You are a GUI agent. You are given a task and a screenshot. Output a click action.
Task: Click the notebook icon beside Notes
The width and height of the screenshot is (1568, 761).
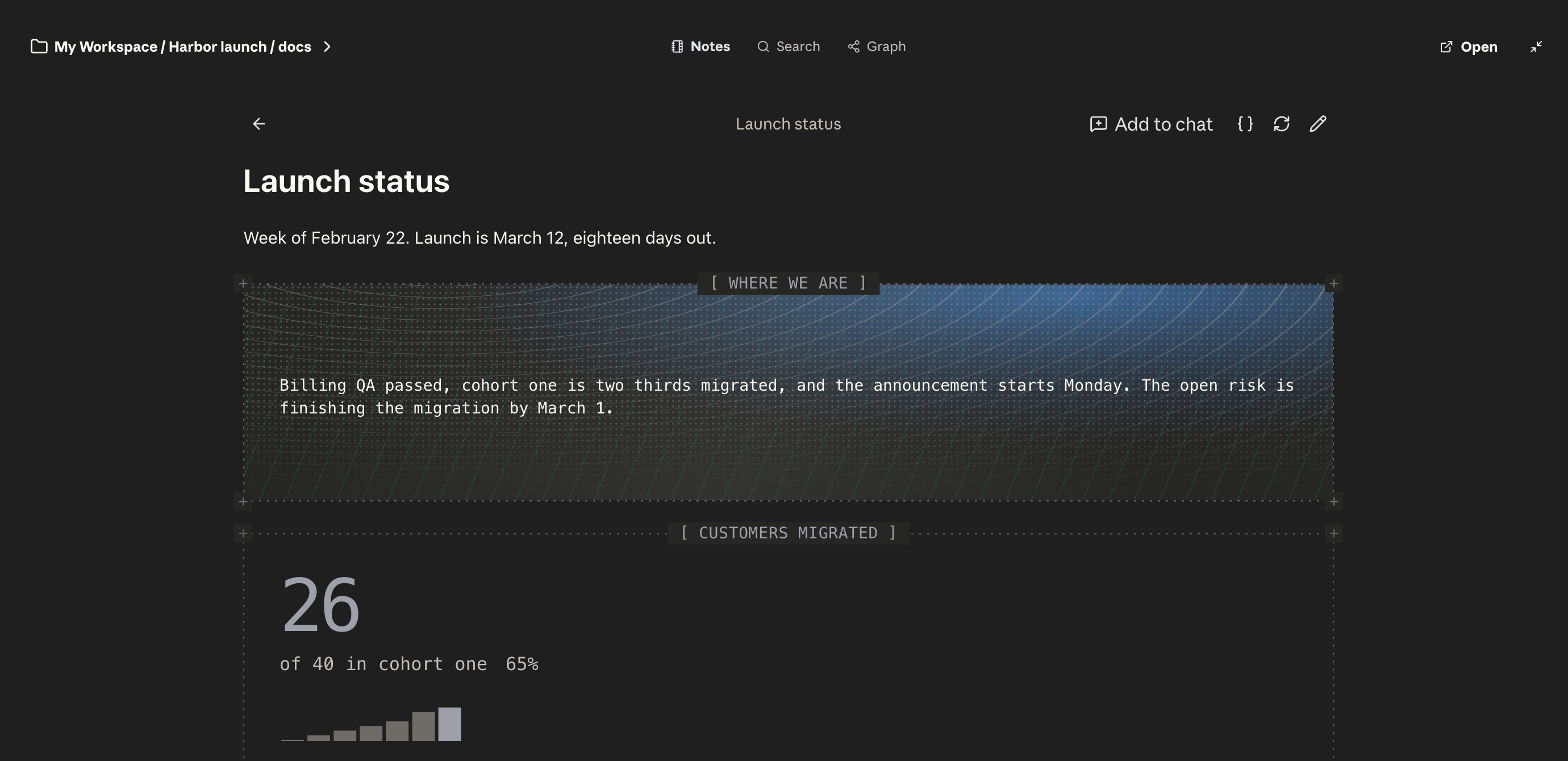point(677,47)
